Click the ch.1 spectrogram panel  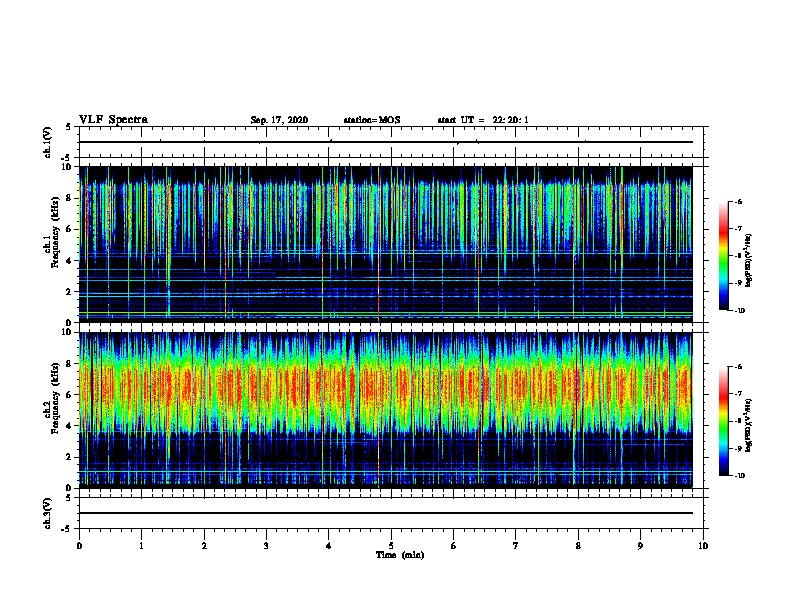pos(386,244)
